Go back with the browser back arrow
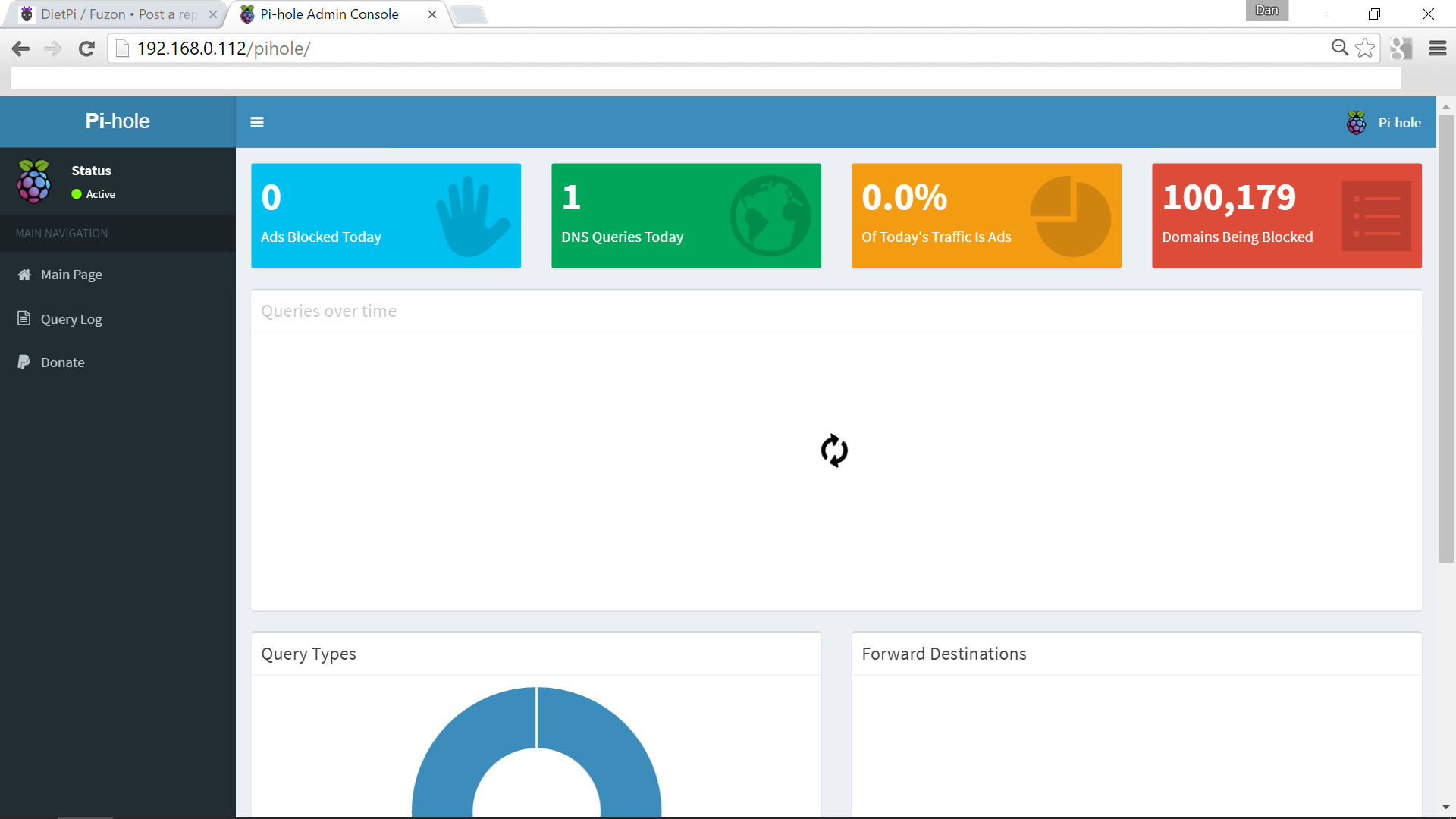The height and width of the screenshot is (819, 1456). 20,49
